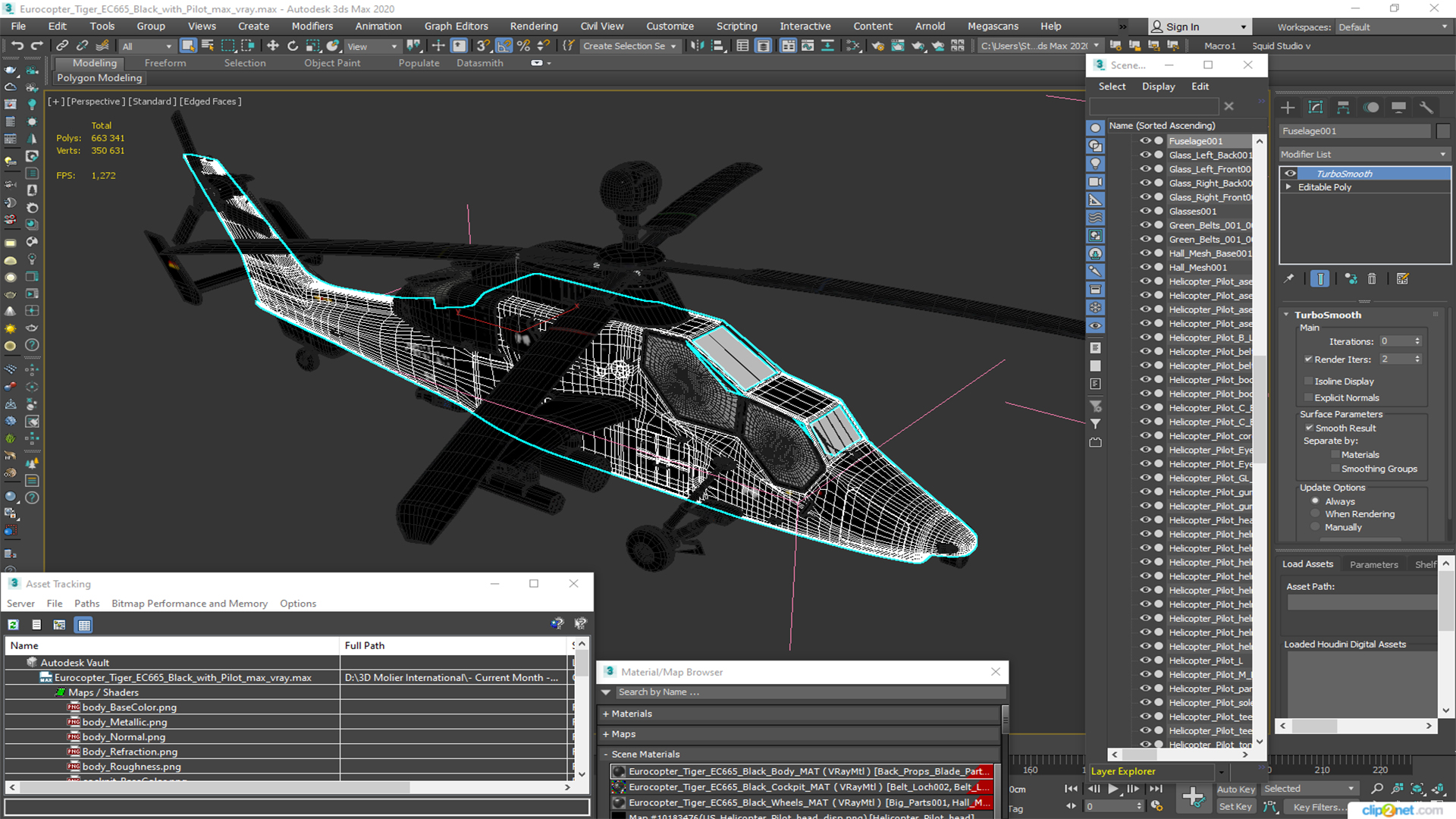Enable the Explicit Normals checkbox
1456x819 pixels.
(x=1308, y=397)
